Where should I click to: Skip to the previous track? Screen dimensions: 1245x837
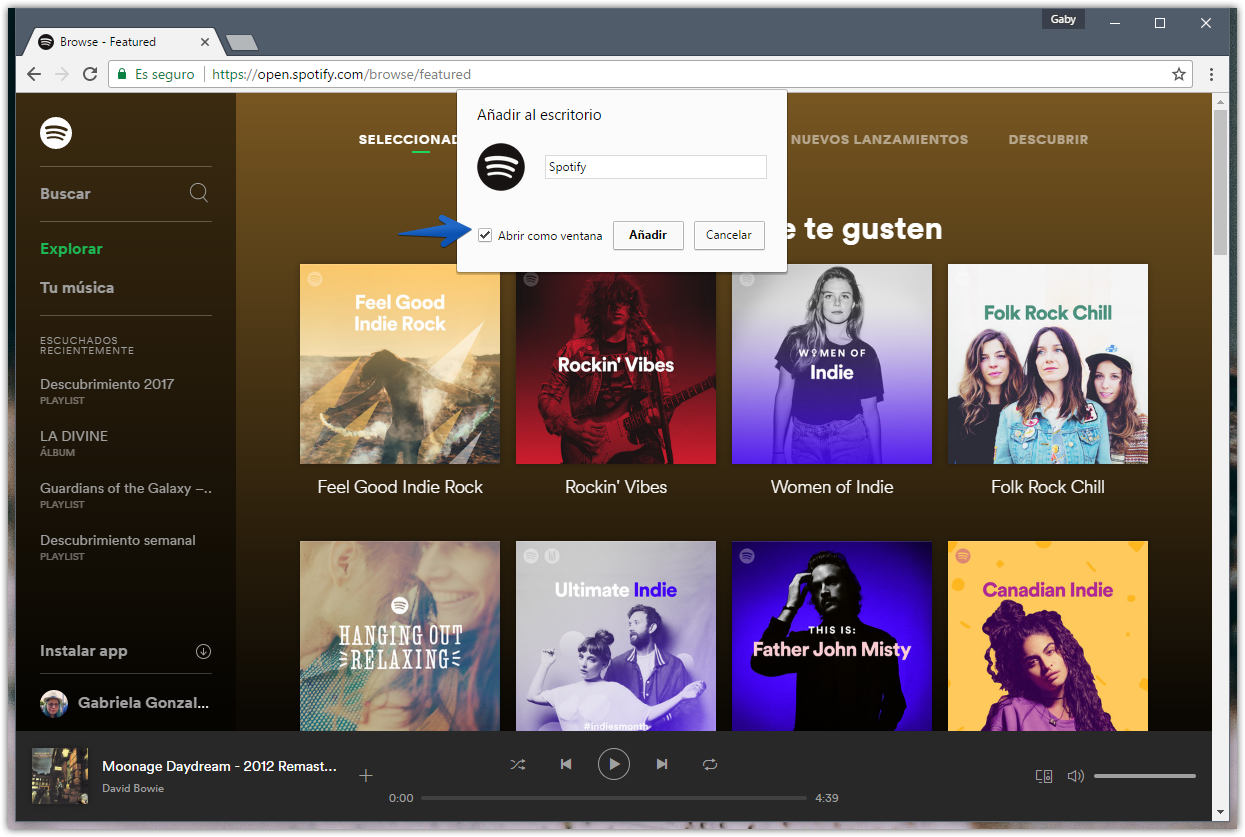click(x=566, y=764)
